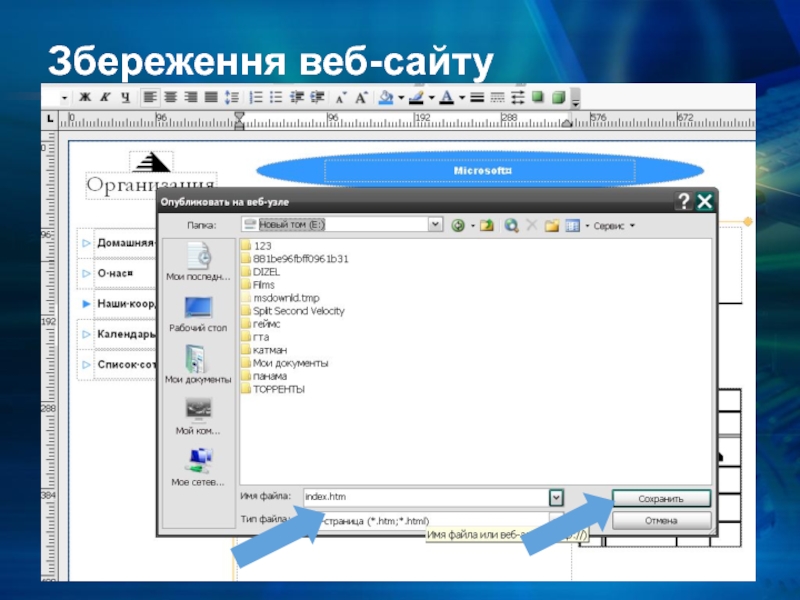The width and height of the screenshot is (800, 600).
Task: Search the web globe icon
Action: [x=512, y=225]
